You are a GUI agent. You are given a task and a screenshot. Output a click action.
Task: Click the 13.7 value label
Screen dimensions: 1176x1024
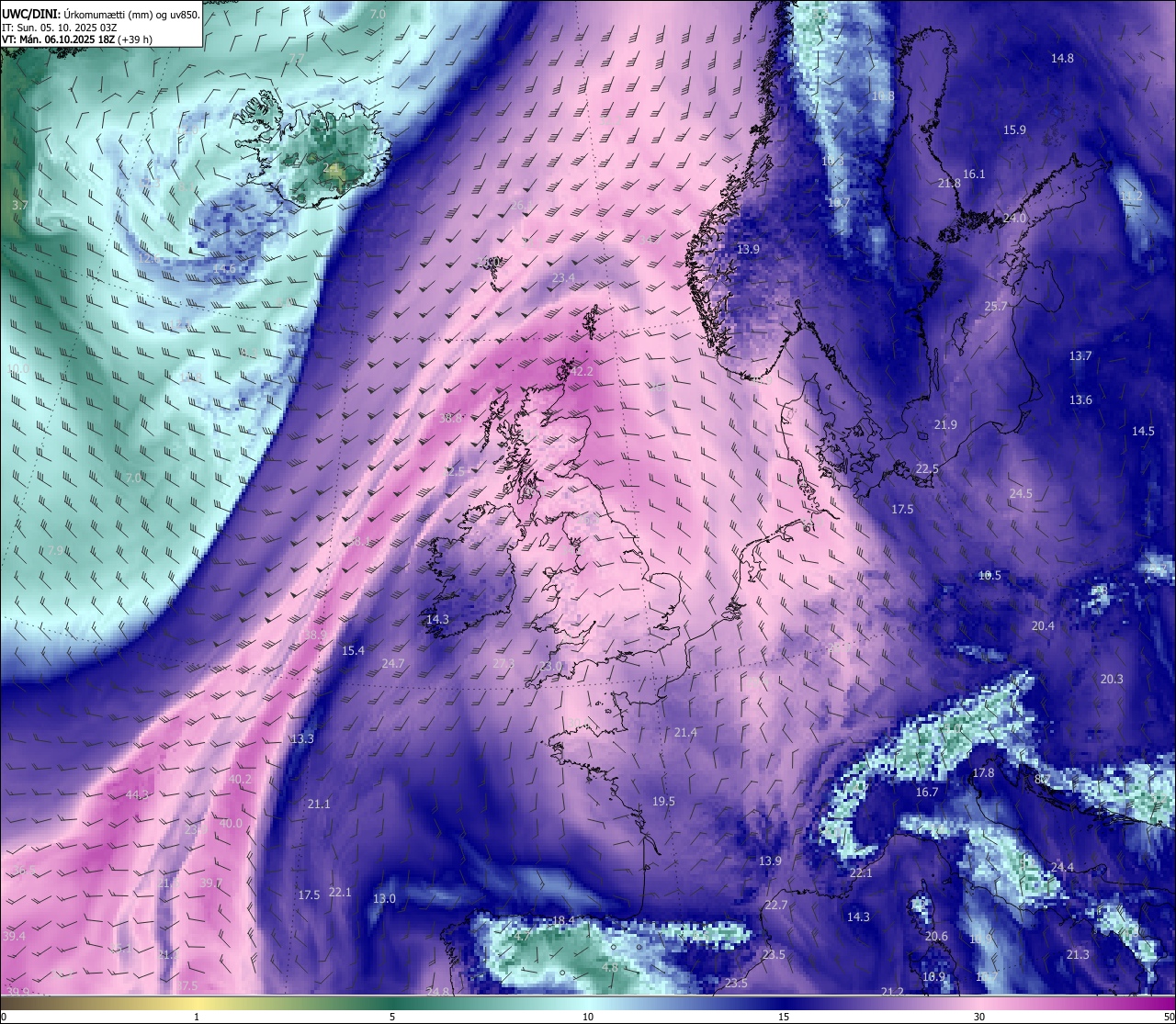coord(1080,355)
